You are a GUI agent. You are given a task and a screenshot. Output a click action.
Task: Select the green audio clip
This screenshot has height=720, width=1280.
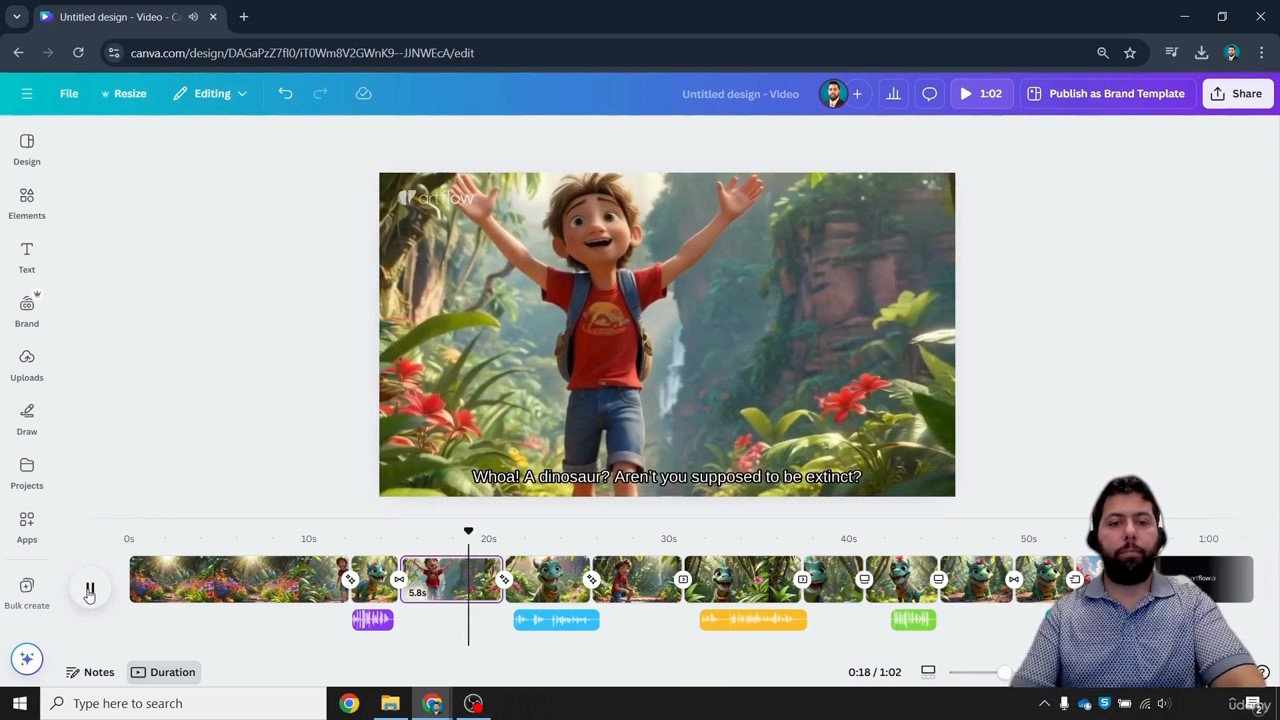point(913,620)
